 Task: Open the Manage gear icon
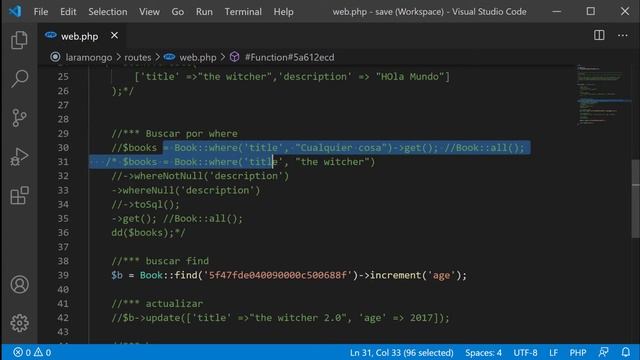coord(19,323)
